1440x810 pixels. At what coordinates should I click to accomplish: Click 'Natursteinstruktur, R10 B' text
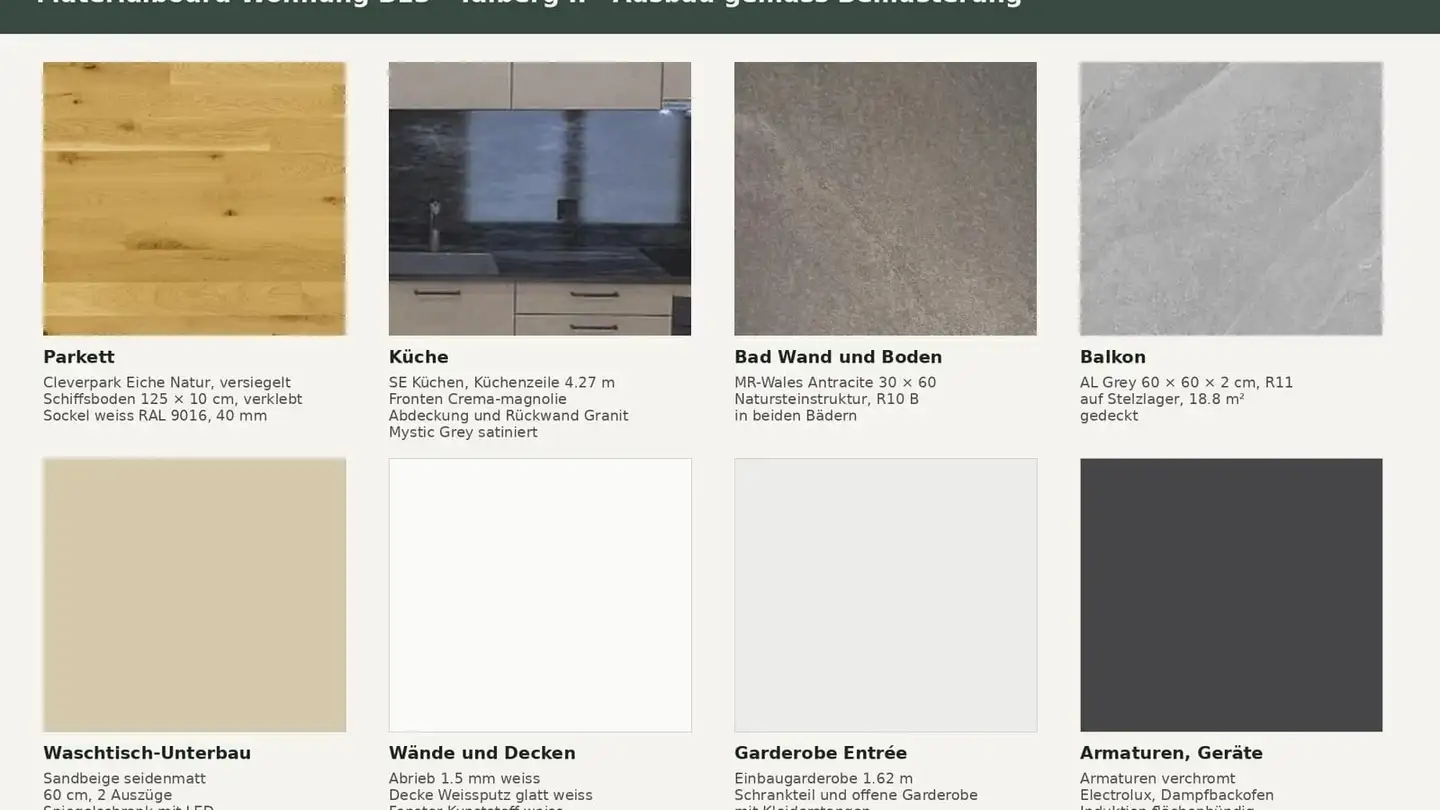click(827, 399)
